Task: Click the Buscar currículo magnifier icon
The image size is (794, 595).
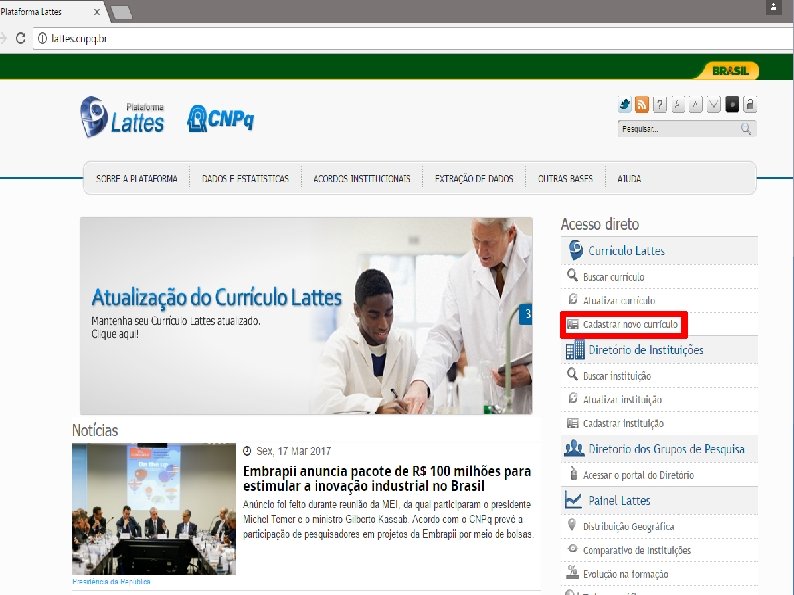Action: click(572, 275)
